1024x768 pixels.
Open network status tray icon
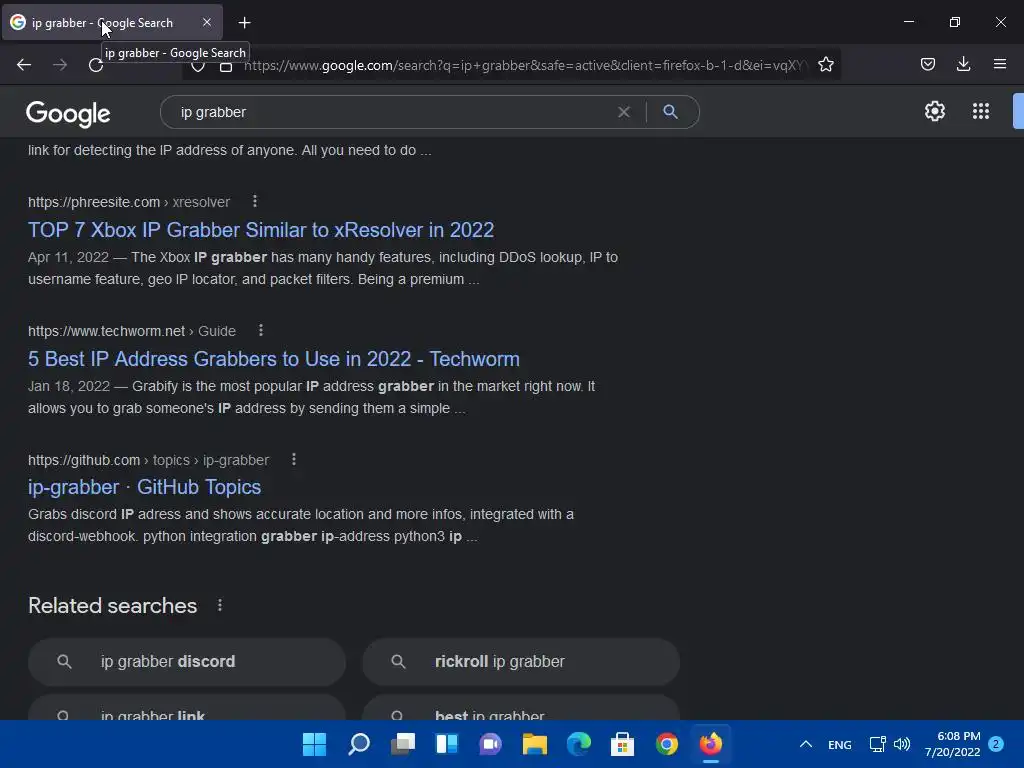[x=877, y=744]
